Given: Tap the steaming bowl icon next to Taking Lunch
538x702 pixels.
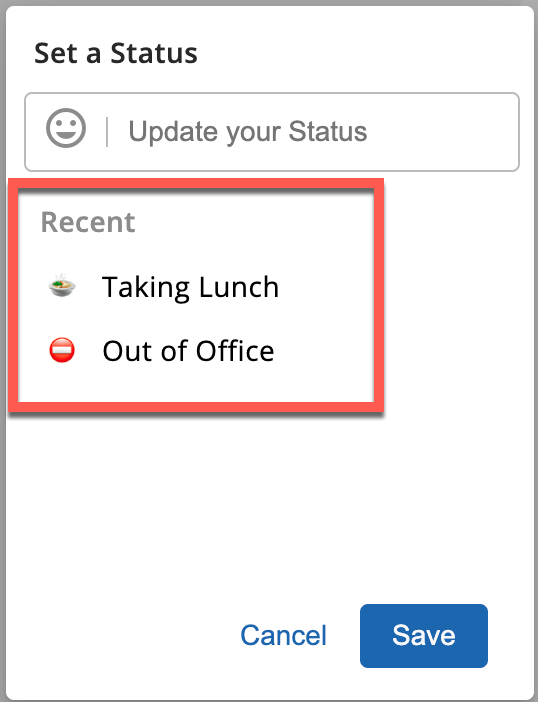Looking at the screenshot, I should tap(62, 286).
